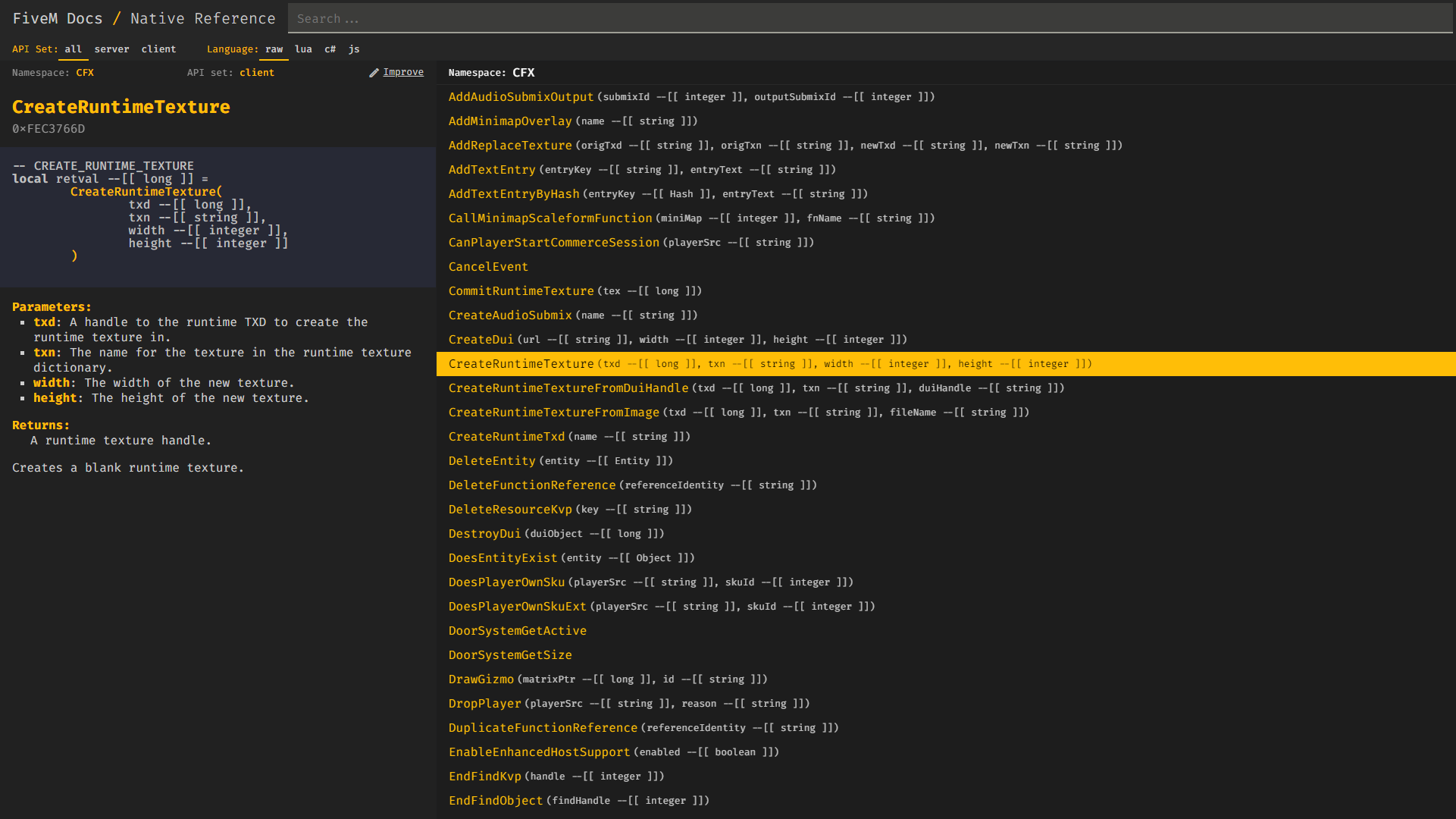
Task: Switch language to lua
Action: point(303,49)
